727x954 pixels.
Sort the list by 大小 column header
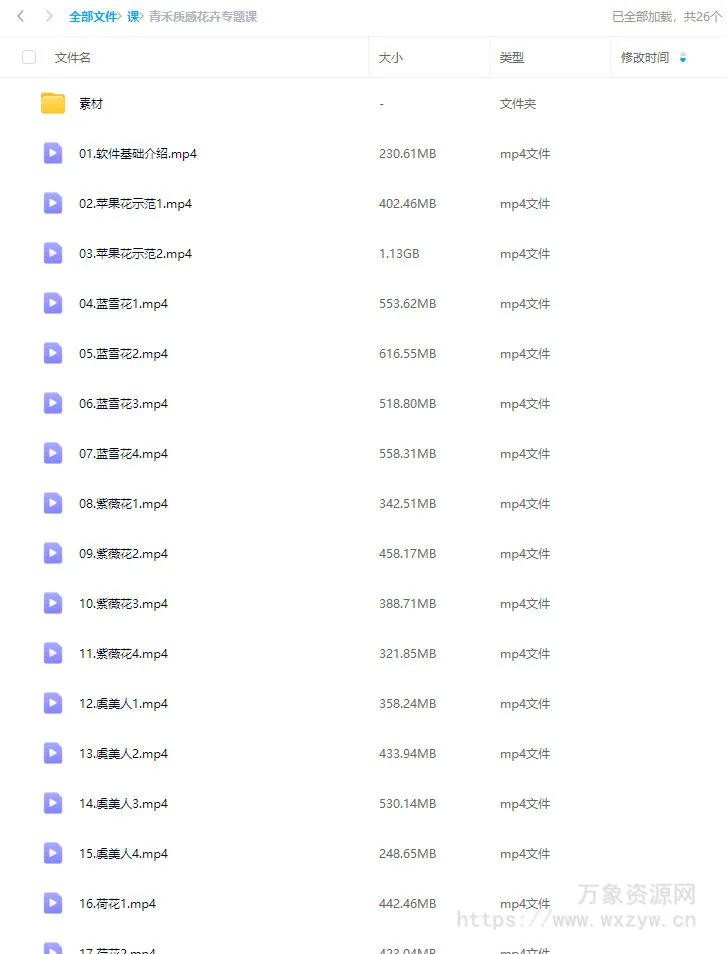pyautogui.click(x=391, y=58)
